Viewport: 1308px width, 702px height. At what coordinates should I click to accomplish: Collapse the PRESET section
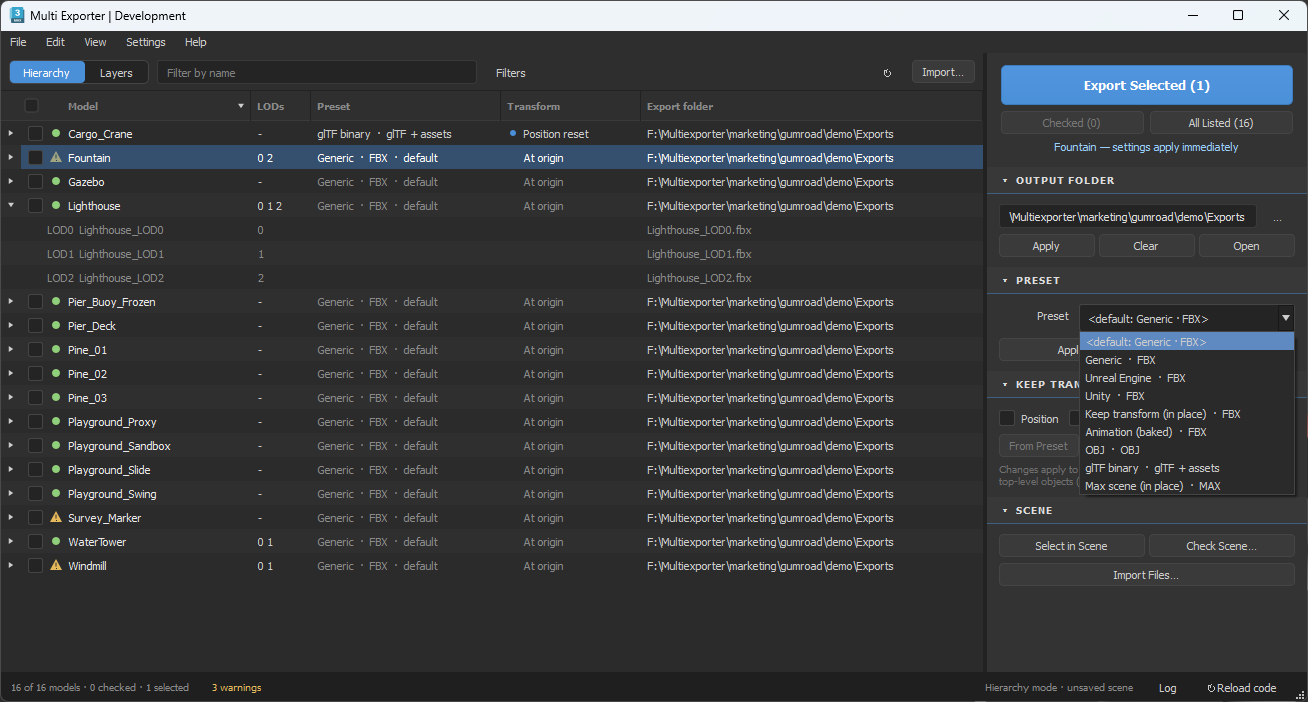[x=1004, y=281]
